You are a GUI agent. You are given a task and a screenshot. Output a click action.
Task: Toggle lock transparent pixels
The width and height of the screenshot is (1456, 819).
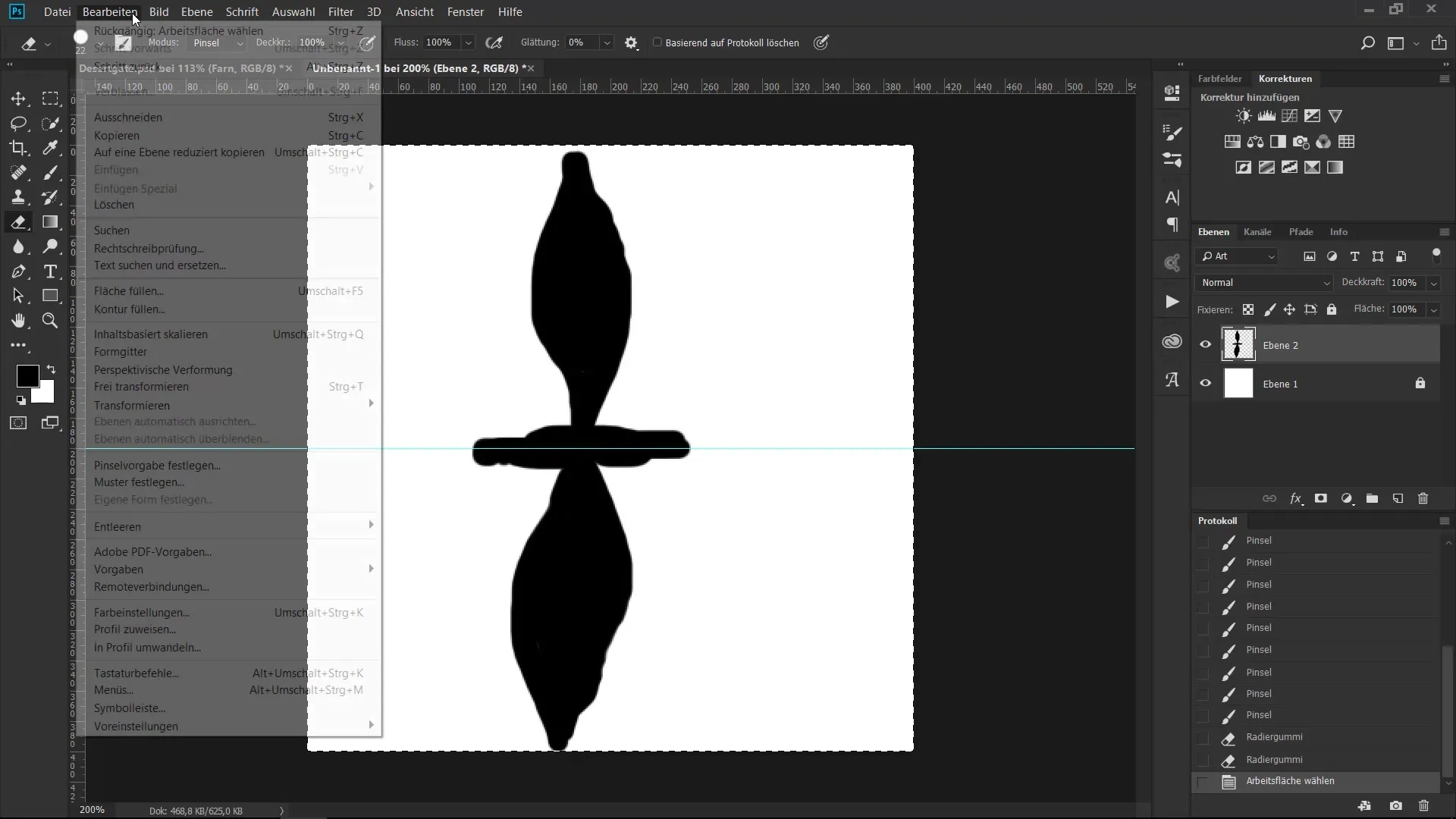1247,309
